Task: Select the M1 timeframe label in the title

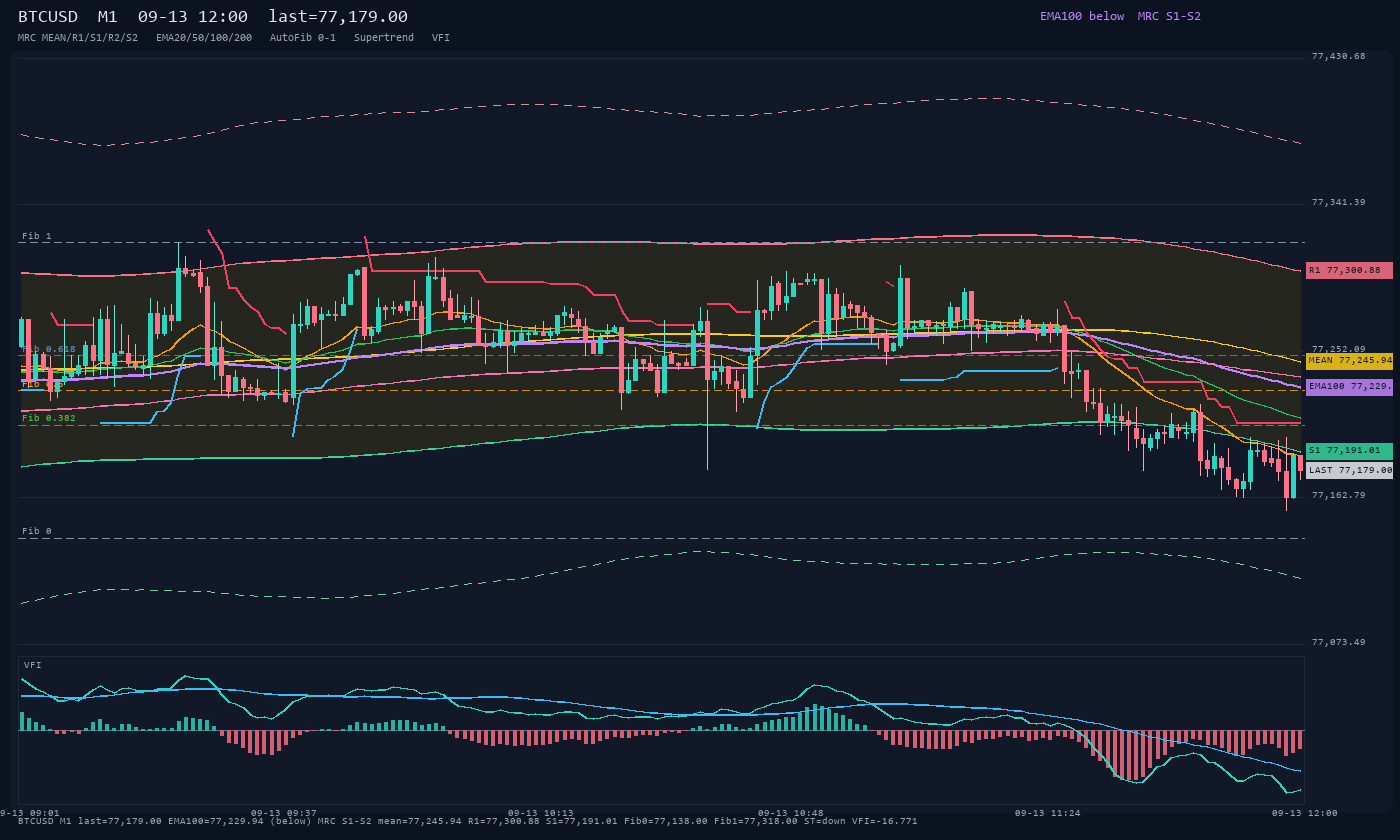Action: click(108, 17)
